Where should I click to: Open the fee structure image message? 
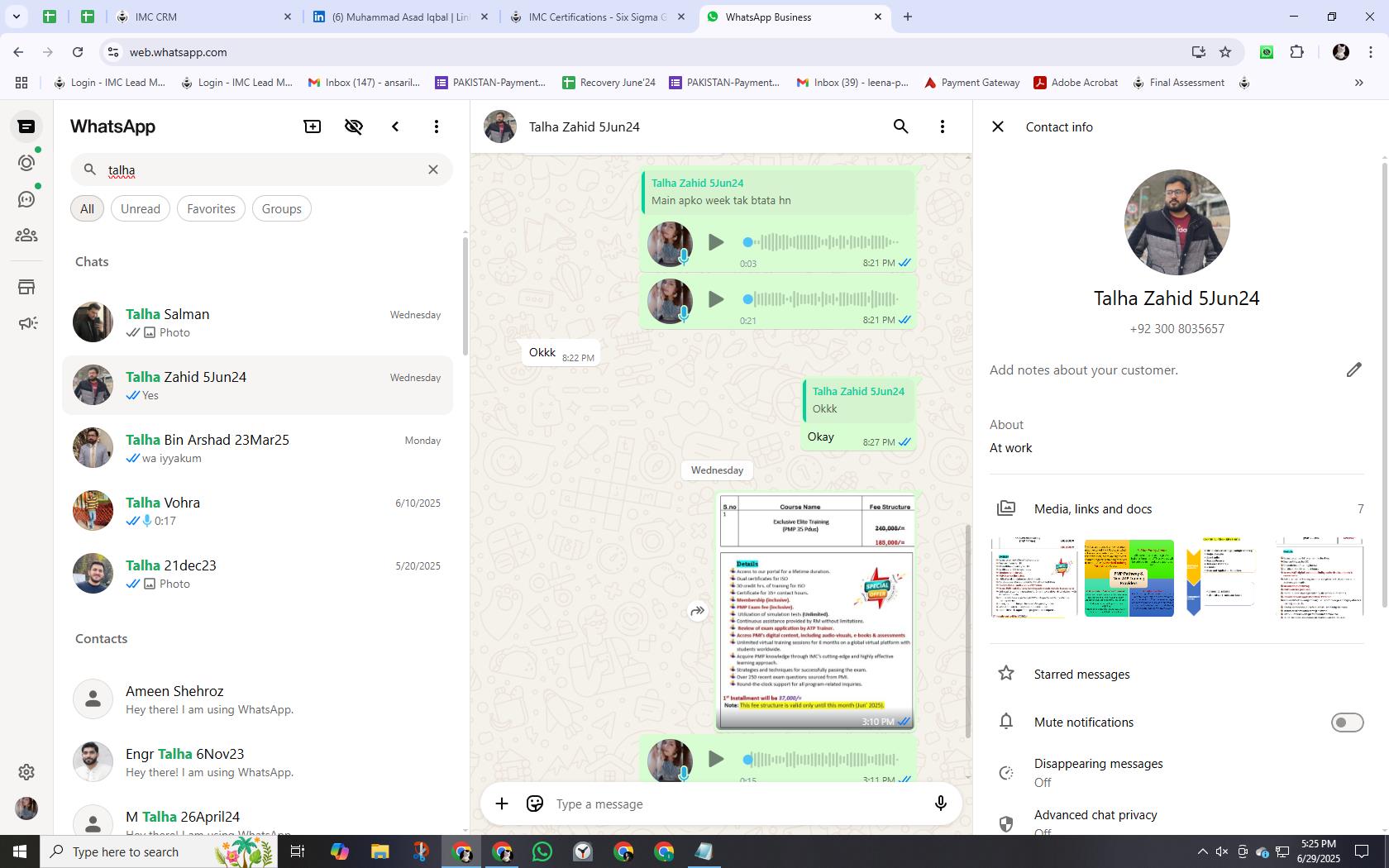click(816, 611)
